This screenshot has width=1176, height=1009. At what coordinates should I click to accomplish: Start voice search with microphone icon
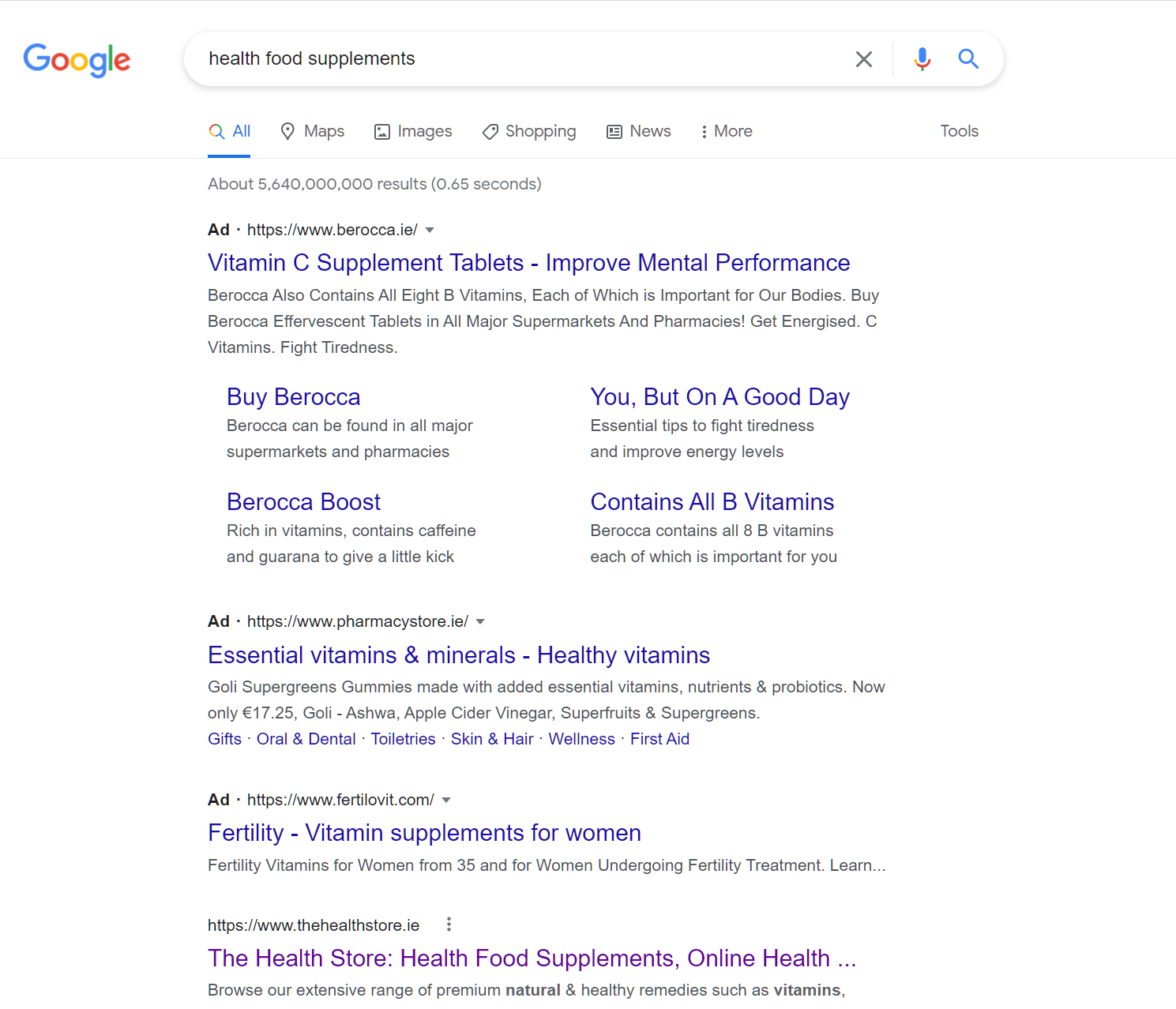pos(922,59)
